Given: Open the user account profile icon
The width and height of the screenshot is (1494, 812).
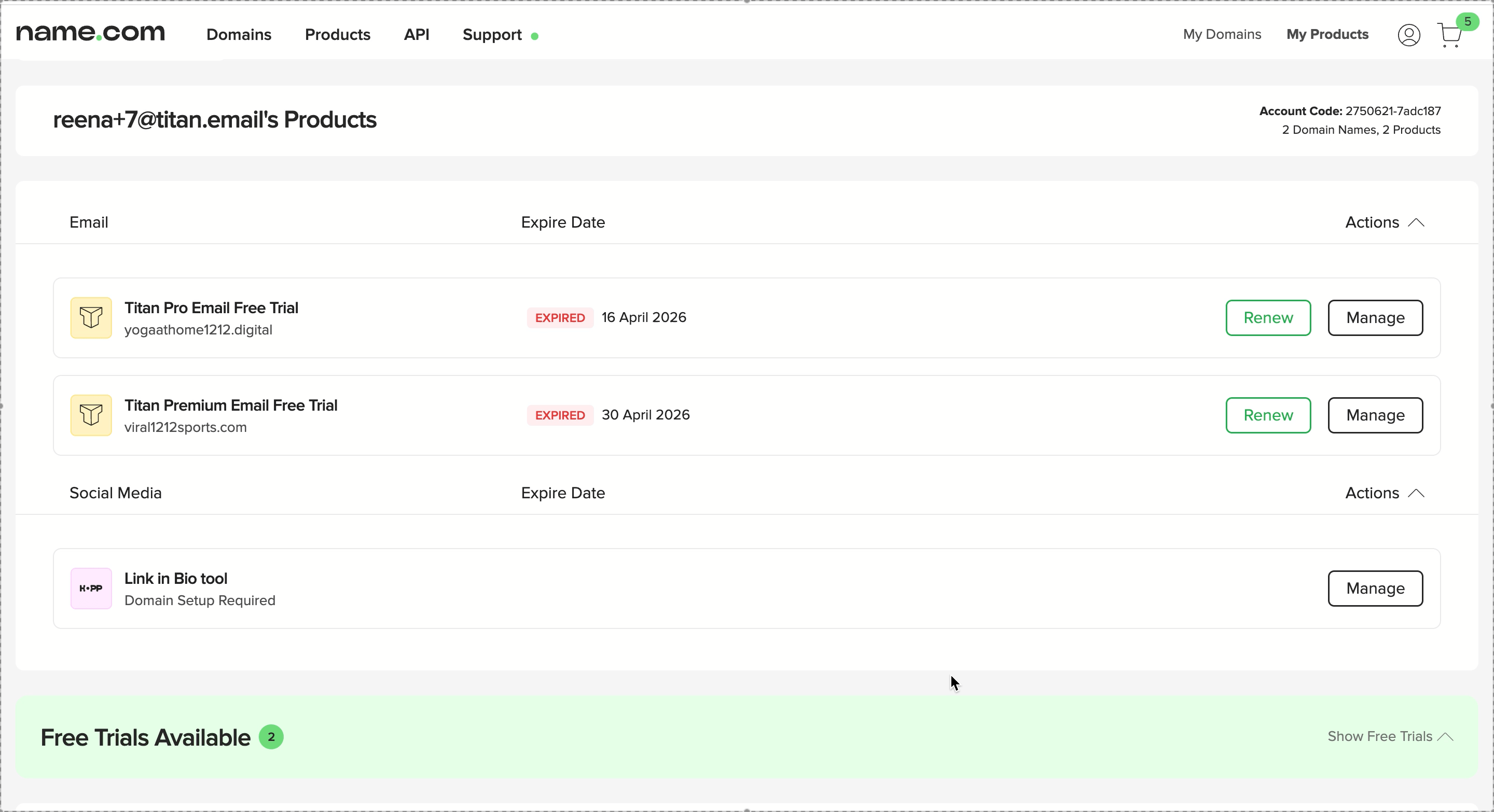Looking at the screenshot, I should pyautogui.click(x=1409, y=35).
